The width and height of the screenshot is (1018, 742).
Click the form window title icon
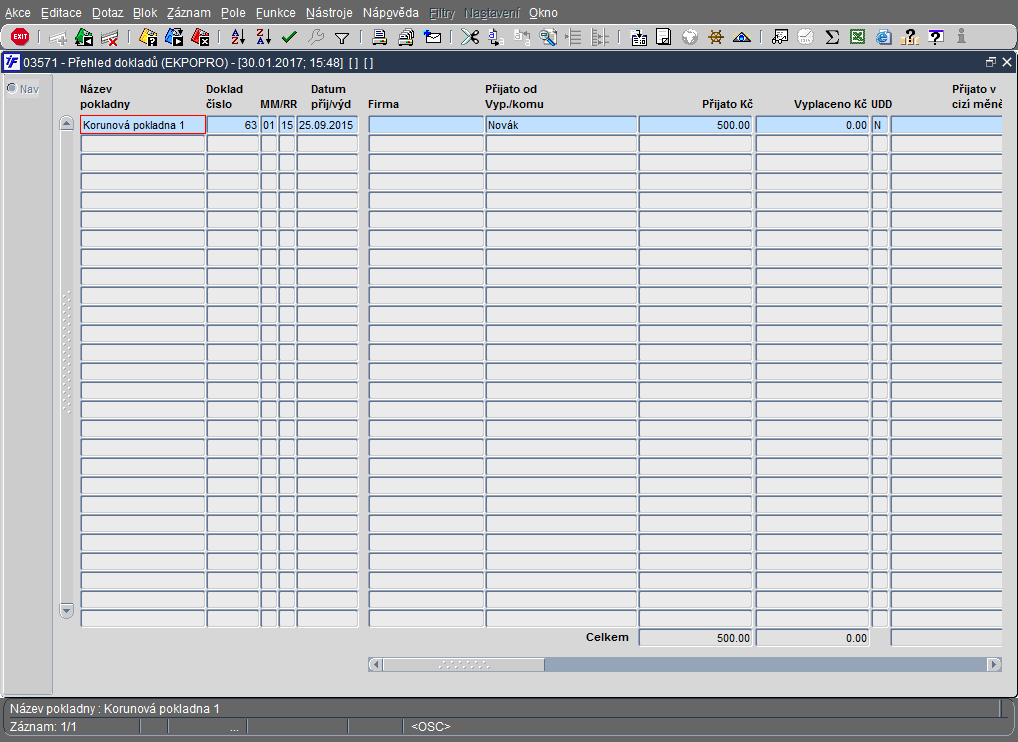pos(12,62)
